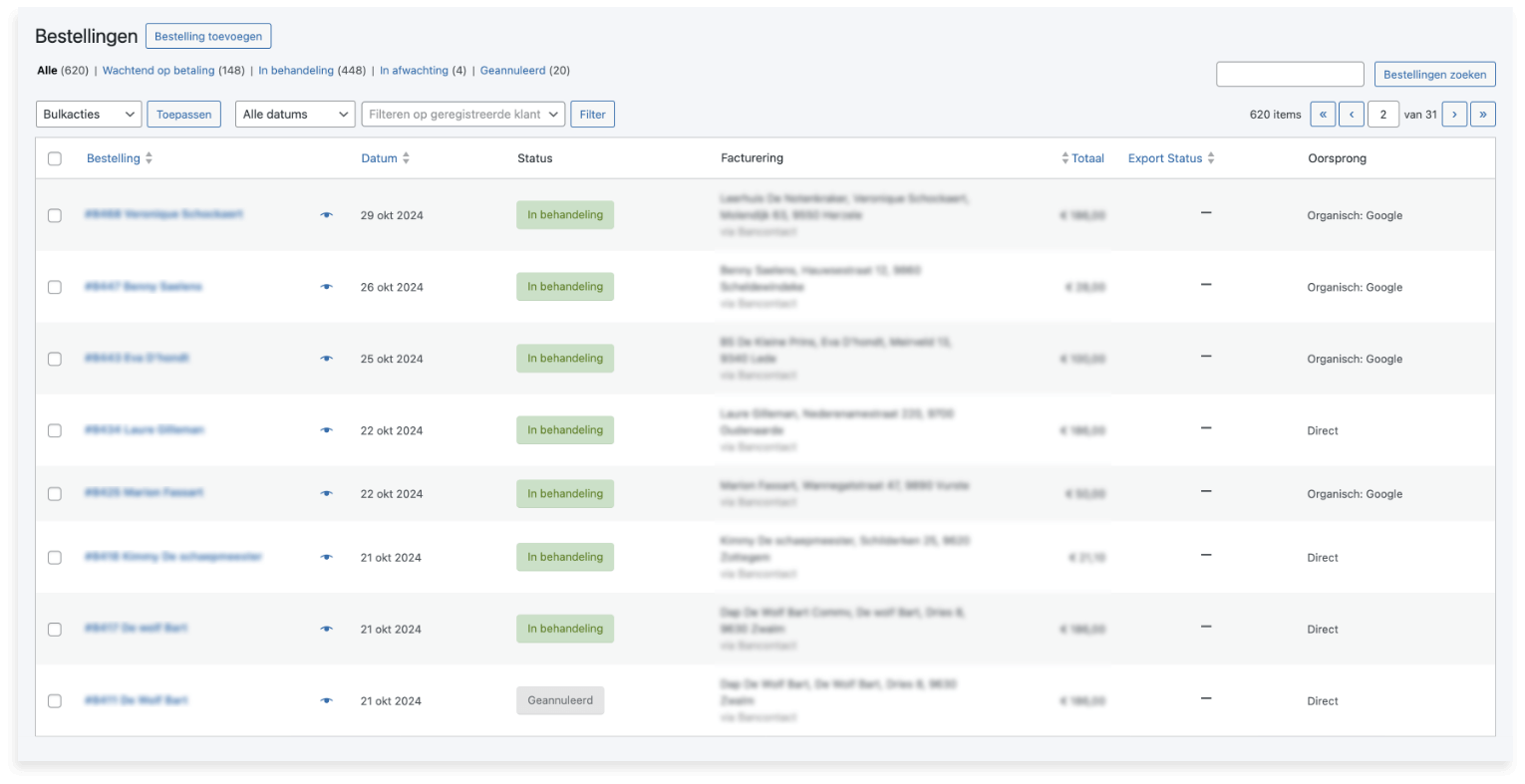Image resolution: width=1525 pixels, height=784 pixels.
Task: Check the box on the Geannuleerd order row
Action: (x=55, y=701)
